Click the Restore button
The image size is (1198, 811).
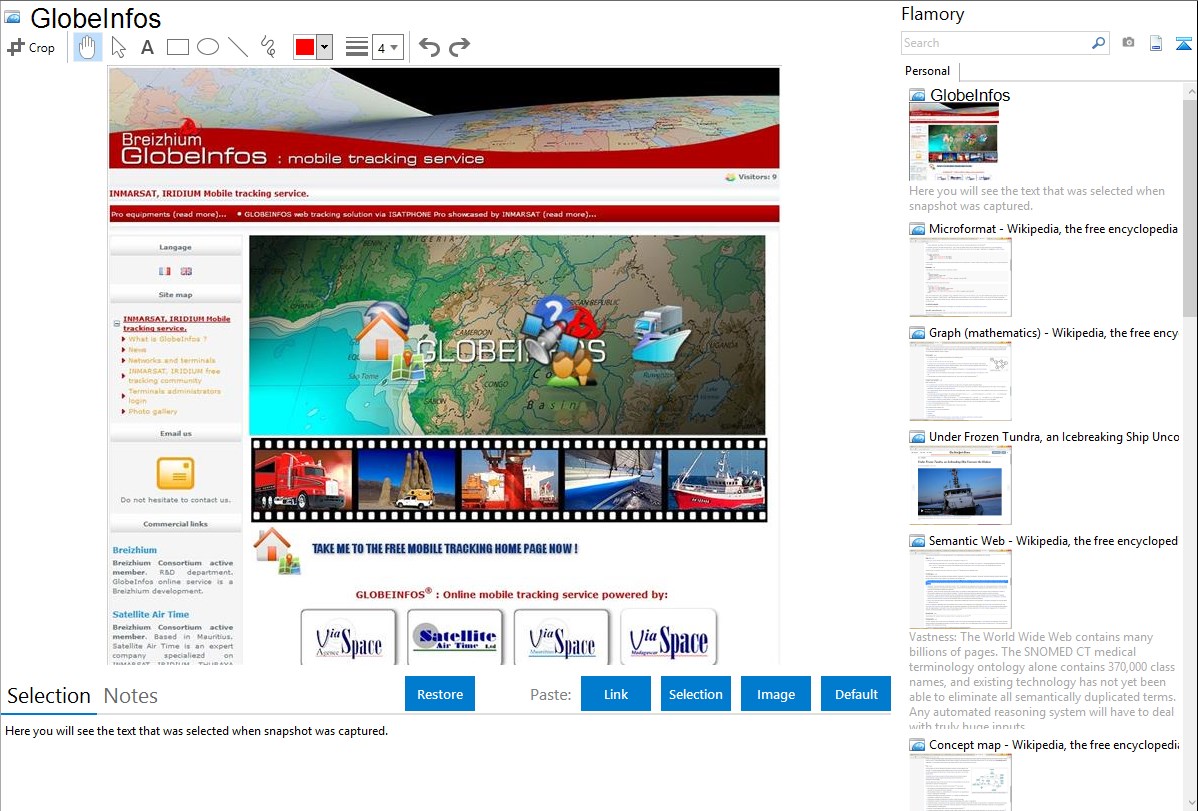(440, 694)
